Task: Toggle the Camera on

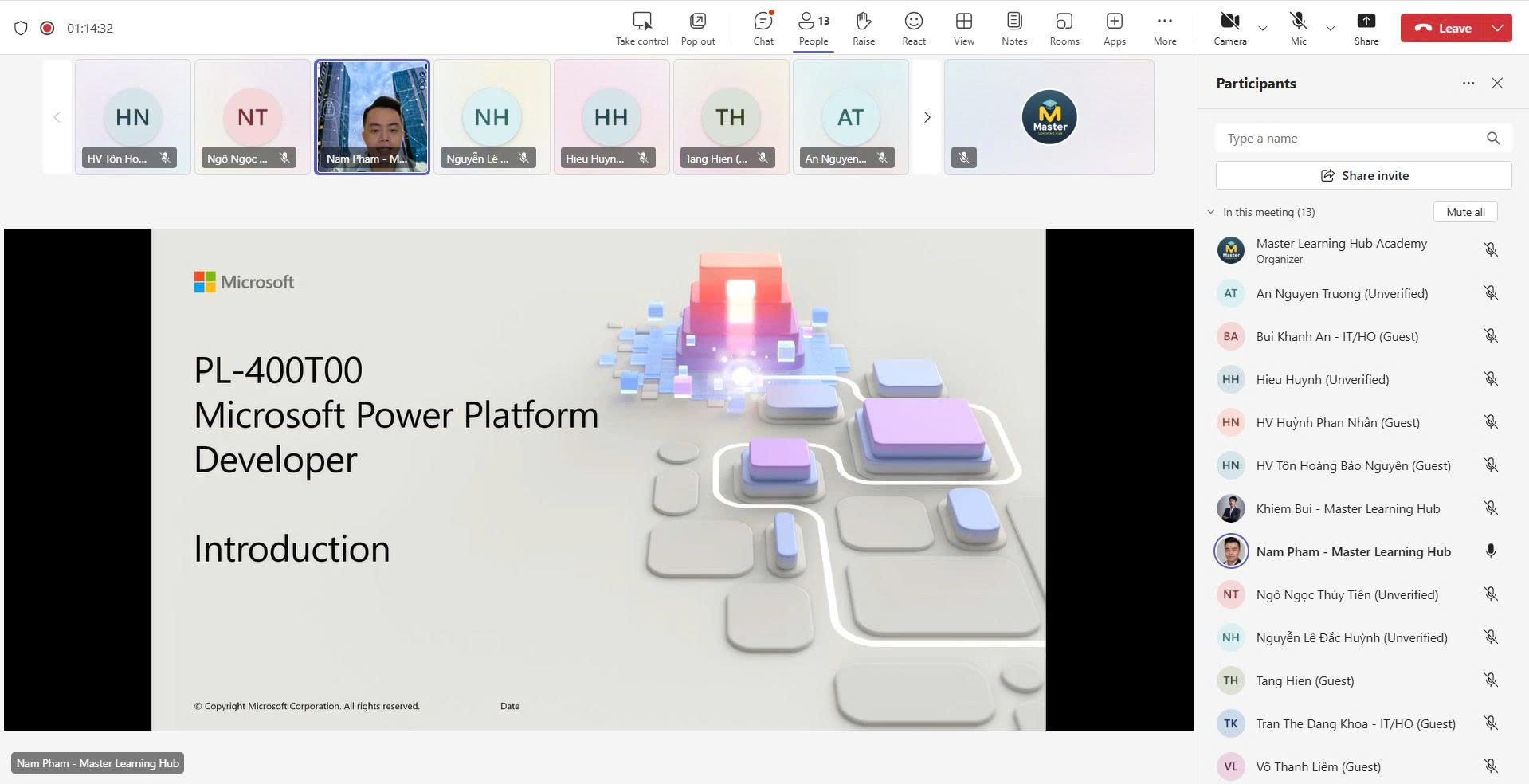Action: 1229,28
